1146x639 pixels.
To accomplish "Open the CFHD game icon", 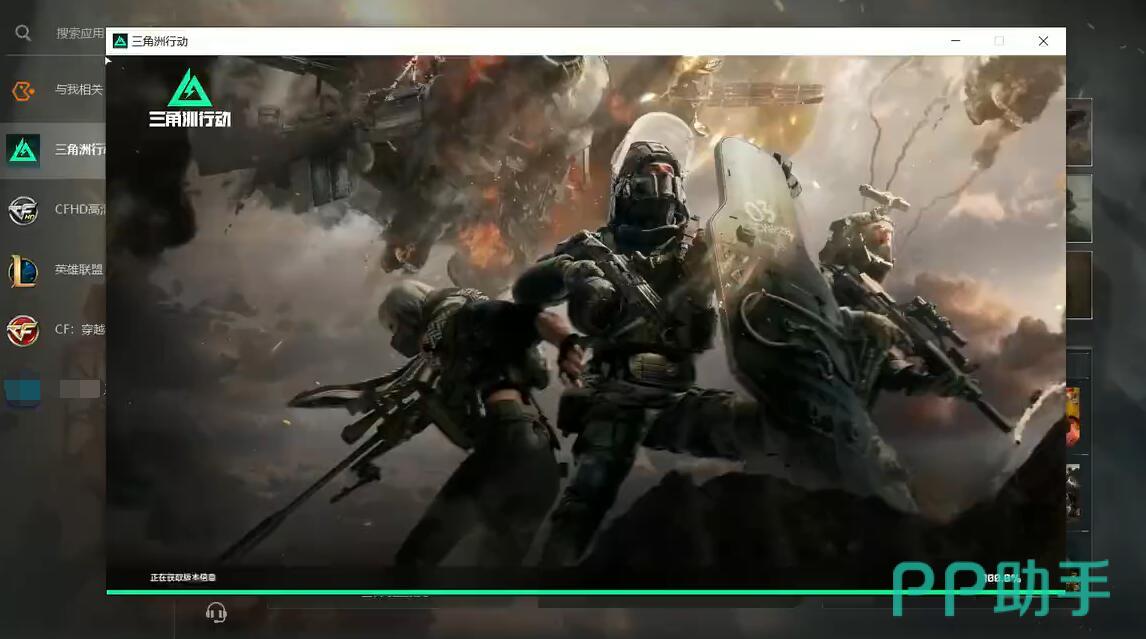I will (x=23, y=210).
